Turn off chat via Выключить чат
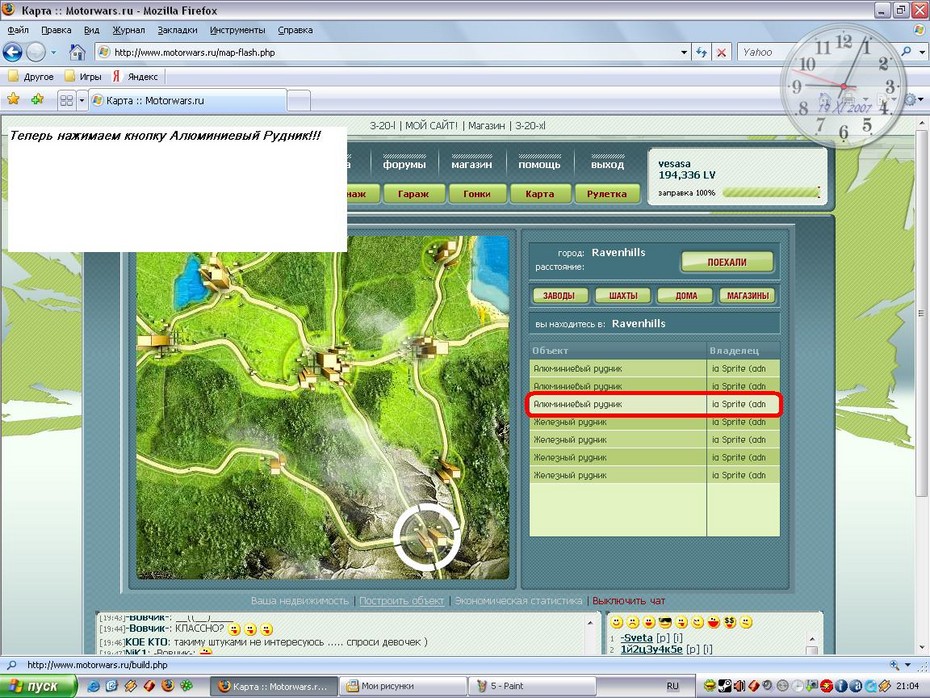930x698 pixels. point(629,601)
